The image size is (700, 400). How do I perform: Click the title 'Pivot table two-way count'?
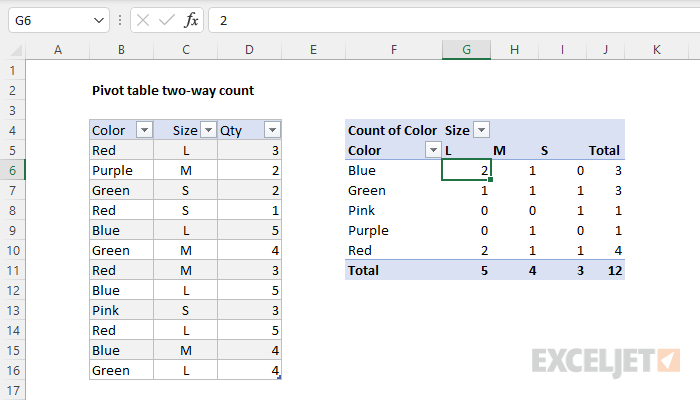click(173, 91)
